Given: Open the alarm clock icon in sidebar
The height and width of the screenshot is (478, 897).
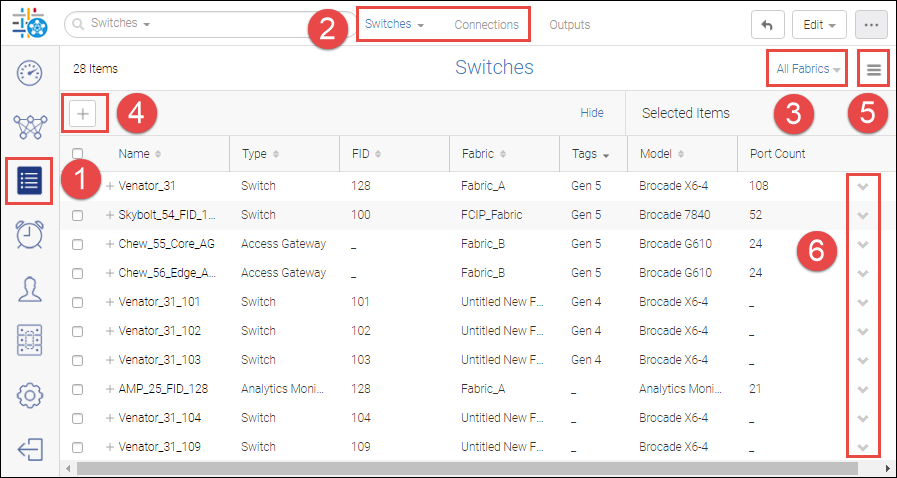Looking at the screenshot, I should pyautogui.click(x=30, y=234).
